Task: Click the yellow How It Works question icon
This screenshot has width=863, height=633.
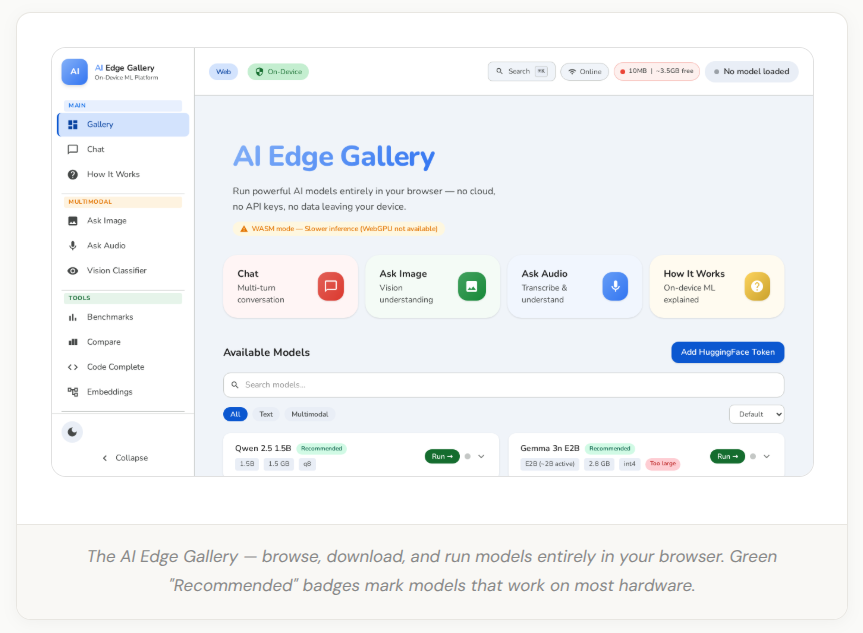Action: point(757,286)
